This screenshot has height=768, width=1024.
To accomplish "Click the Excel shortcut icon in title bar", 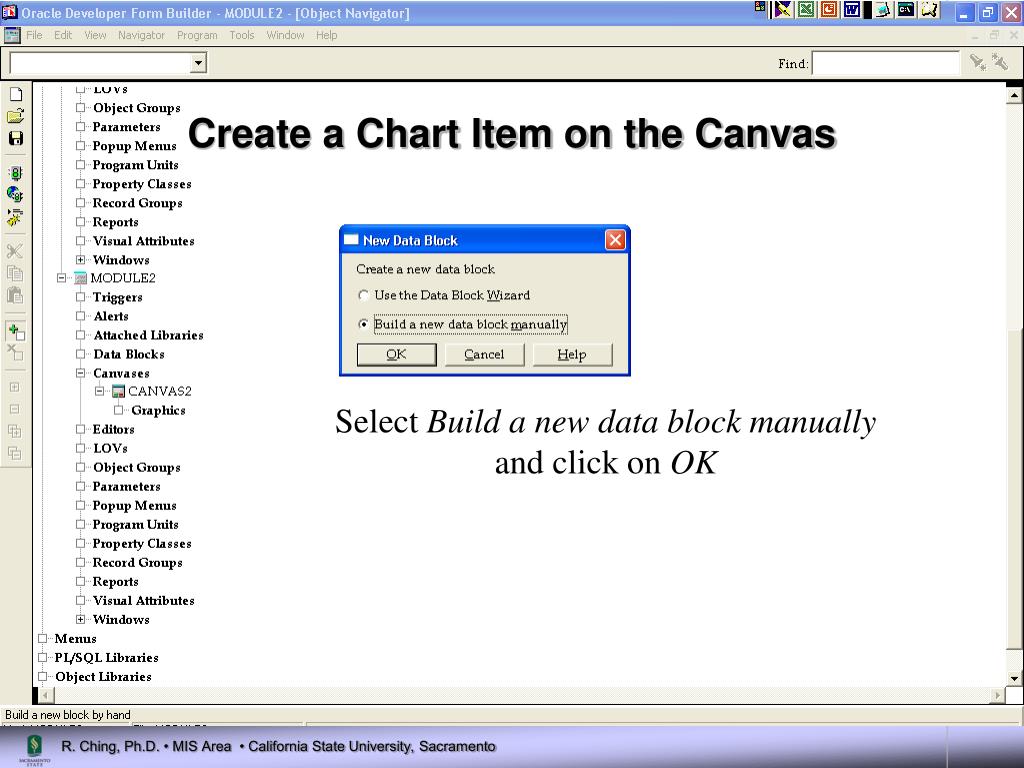I will tap(807, 10).
